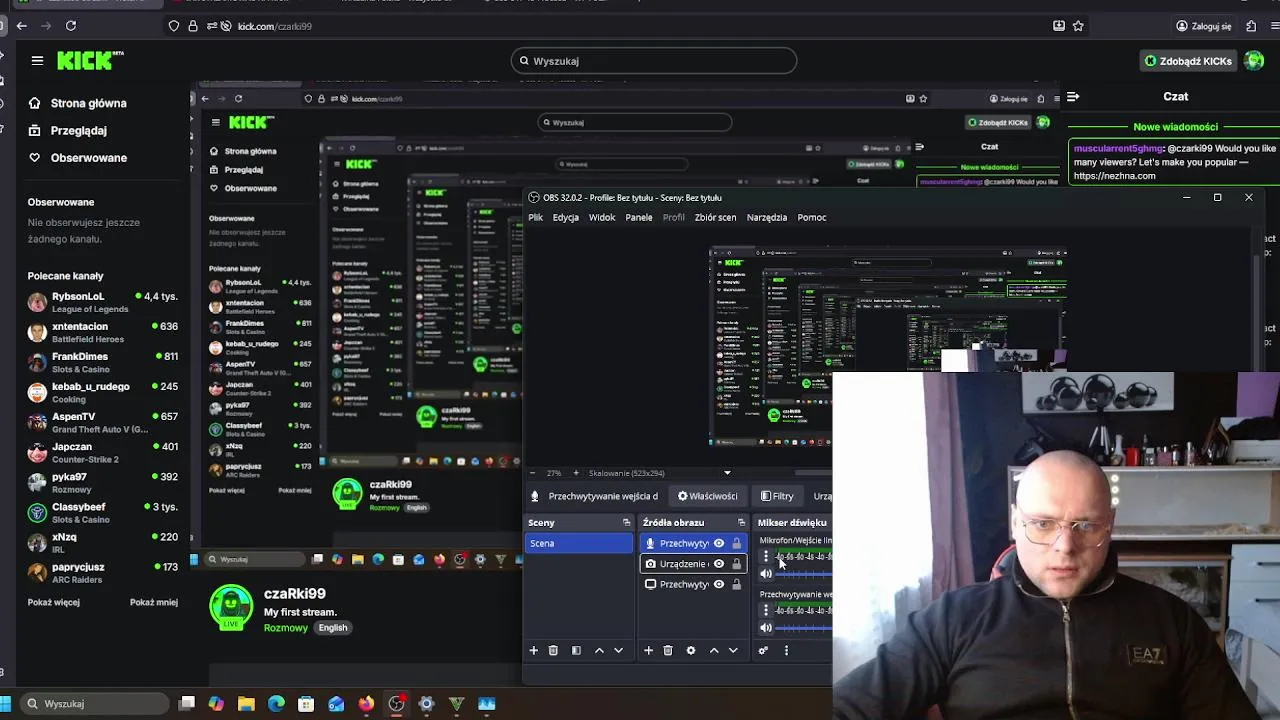Lock the screen capture Przechwytywanie source
This screenshot has width=1280, height=720.
pos(736,584)
